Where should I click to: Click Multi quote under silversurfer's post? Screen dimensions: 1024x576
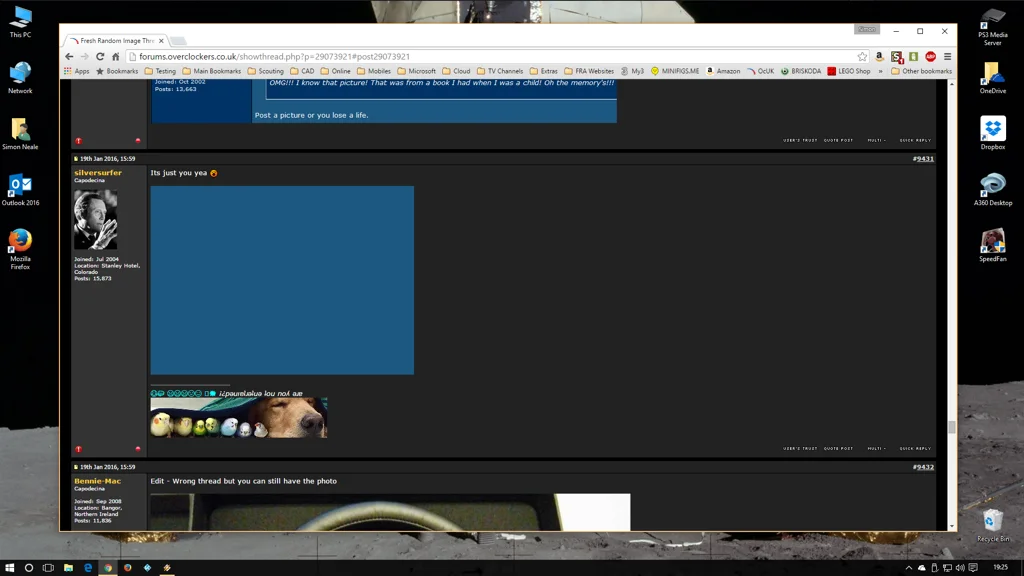[876, 449]
